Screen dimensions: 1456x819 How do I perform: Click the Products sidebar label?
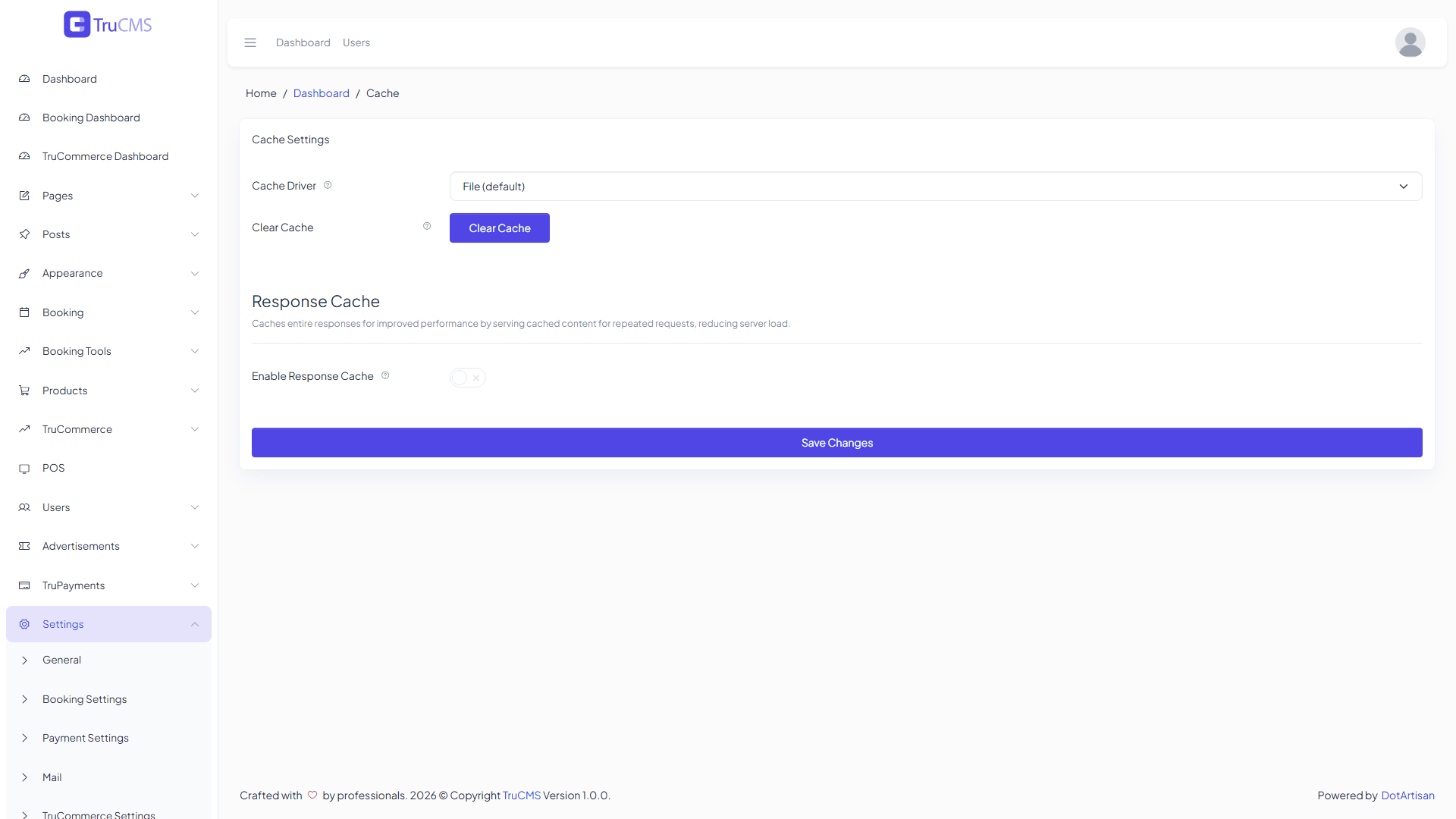tap(65, 391)
